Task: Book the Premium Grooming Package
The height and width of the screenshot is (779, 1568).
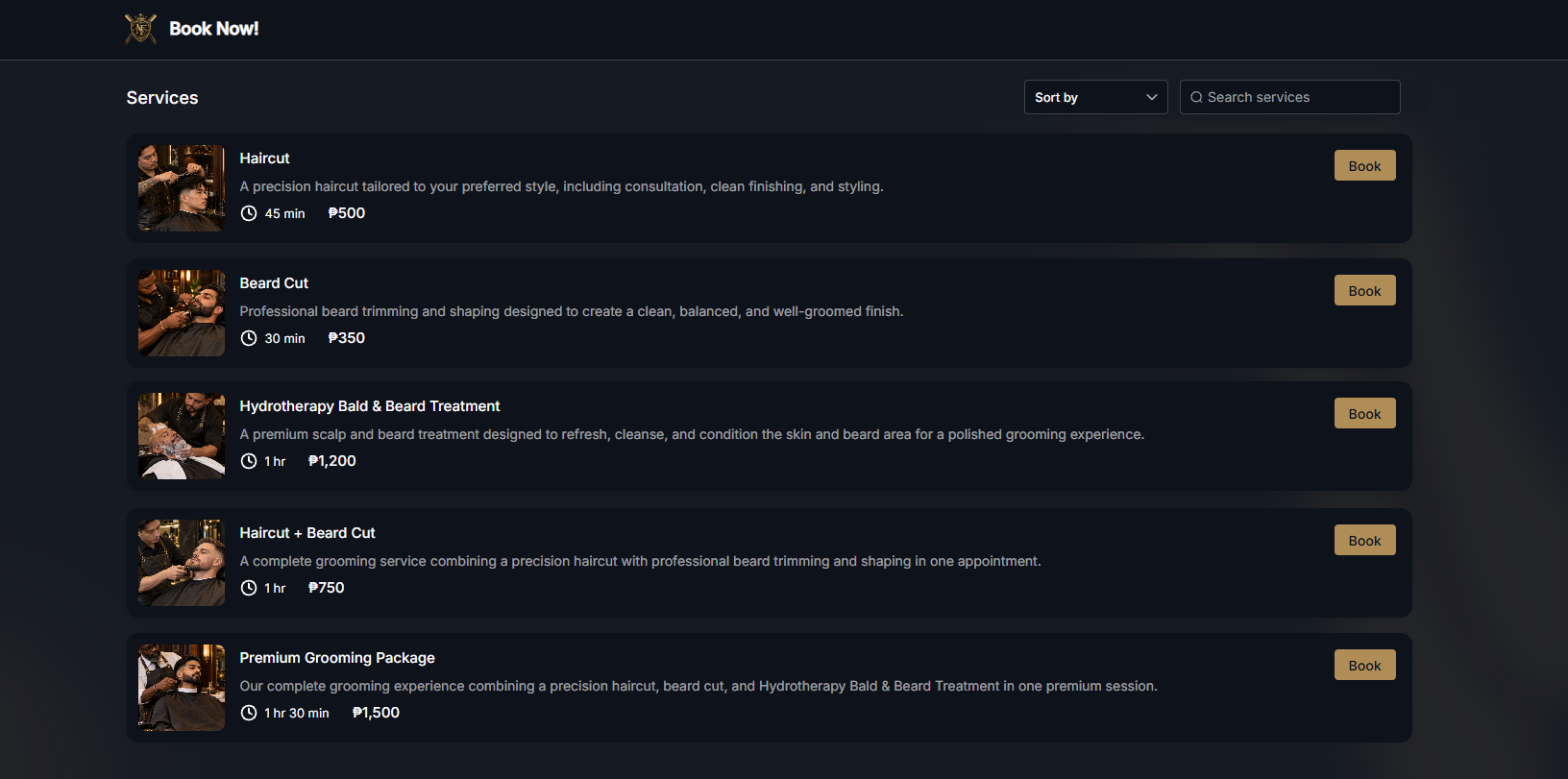Action: pos(1365,665)
